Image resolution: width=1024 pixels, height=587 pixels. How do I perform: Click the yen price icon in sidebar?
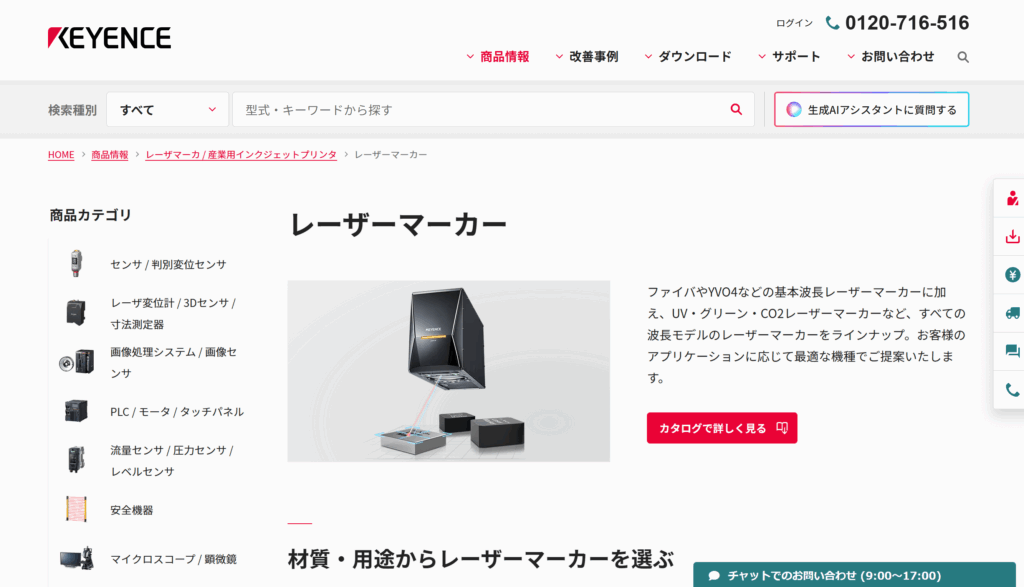[1012, 275]
